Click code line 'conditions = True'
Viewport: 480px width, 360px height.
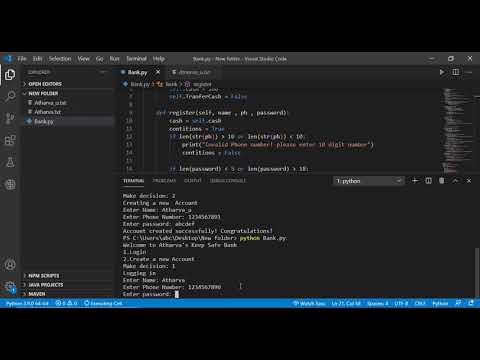[197, 129]
